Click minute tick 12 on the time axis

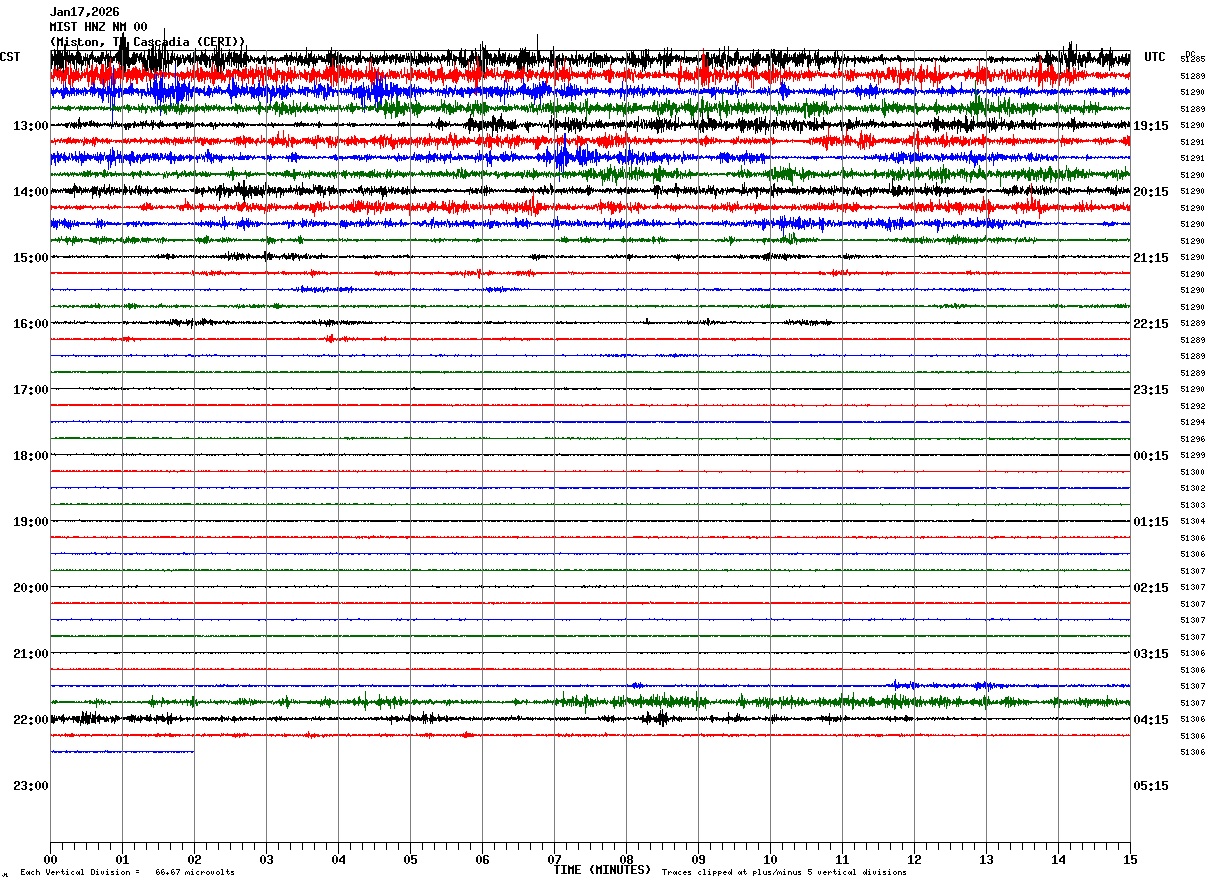click(x=914, y=860)
